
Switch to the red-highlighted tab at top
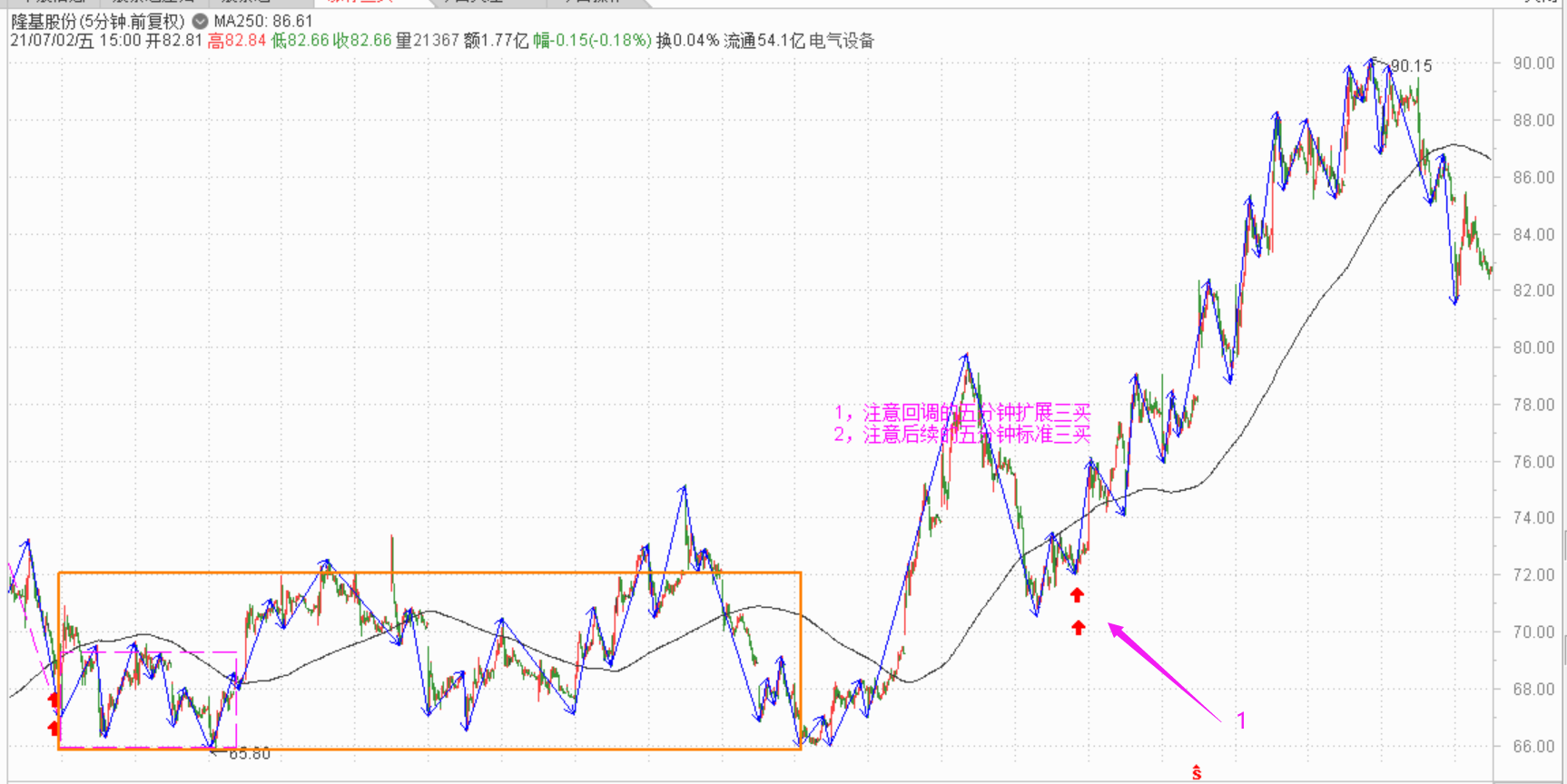(x=361, y=2)
